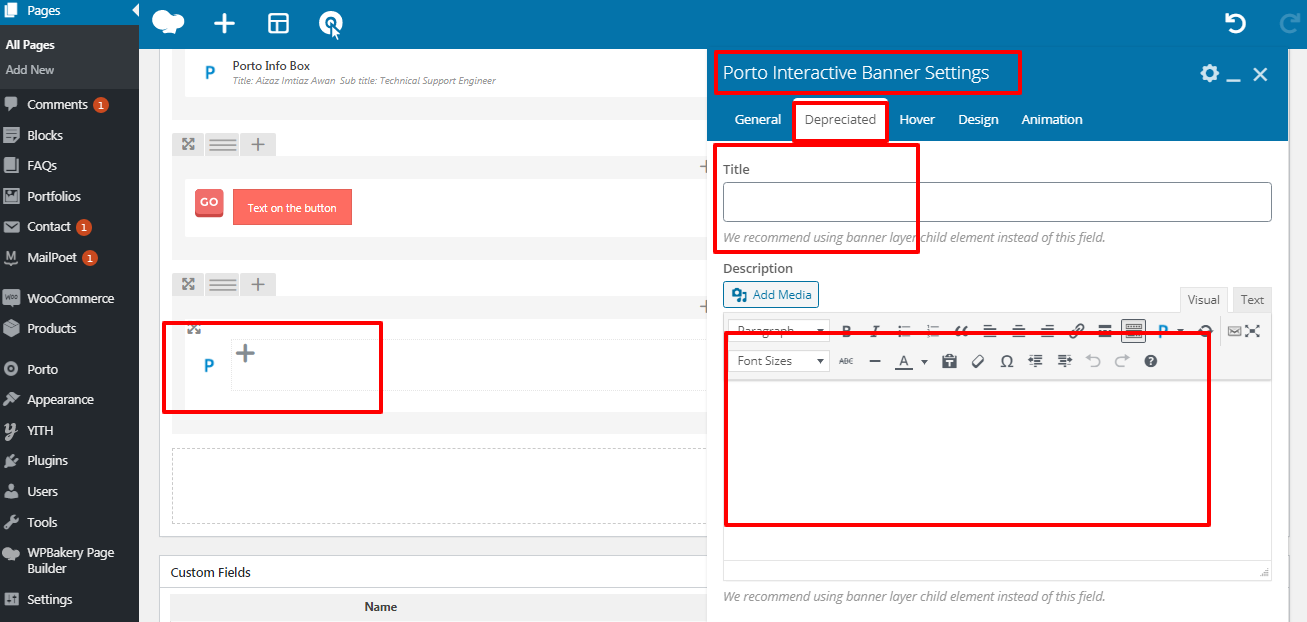The width and height of the screenshot is (1307, 622).
Task: Click the WPBakery cloud logo icon
Action: 168,23
